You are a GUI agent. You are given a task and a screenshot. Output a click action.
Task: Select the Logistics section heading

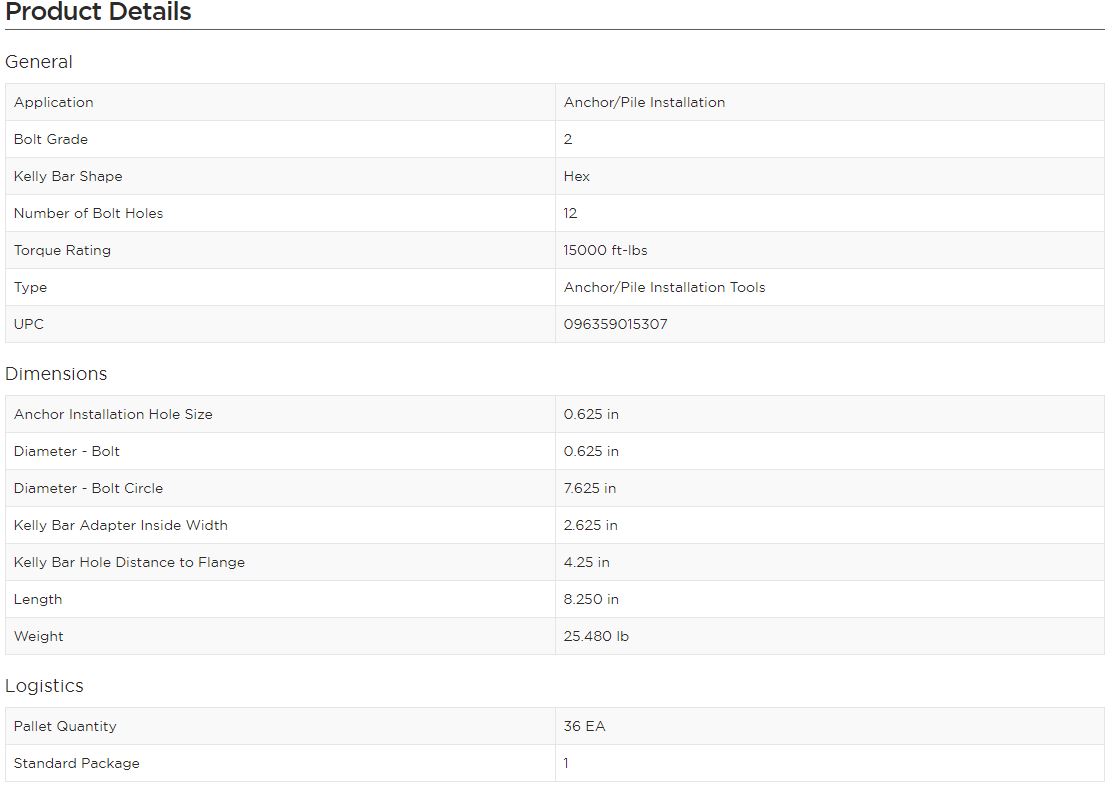coord(44,686)
